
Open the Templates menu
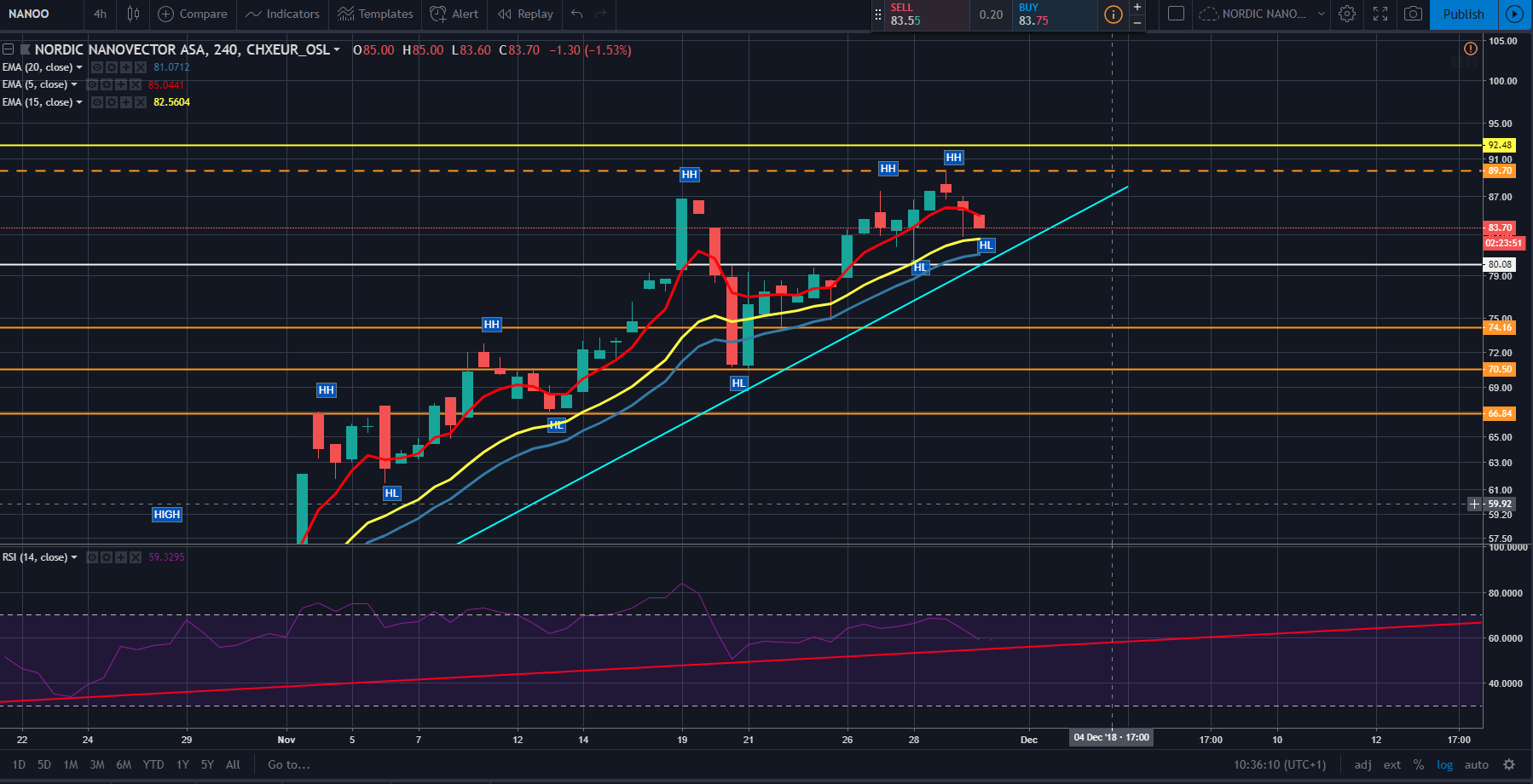tap(375, 14)
